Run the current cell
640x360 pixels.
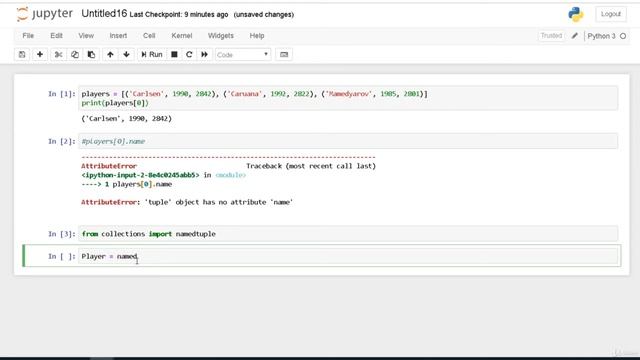(152, 54)
